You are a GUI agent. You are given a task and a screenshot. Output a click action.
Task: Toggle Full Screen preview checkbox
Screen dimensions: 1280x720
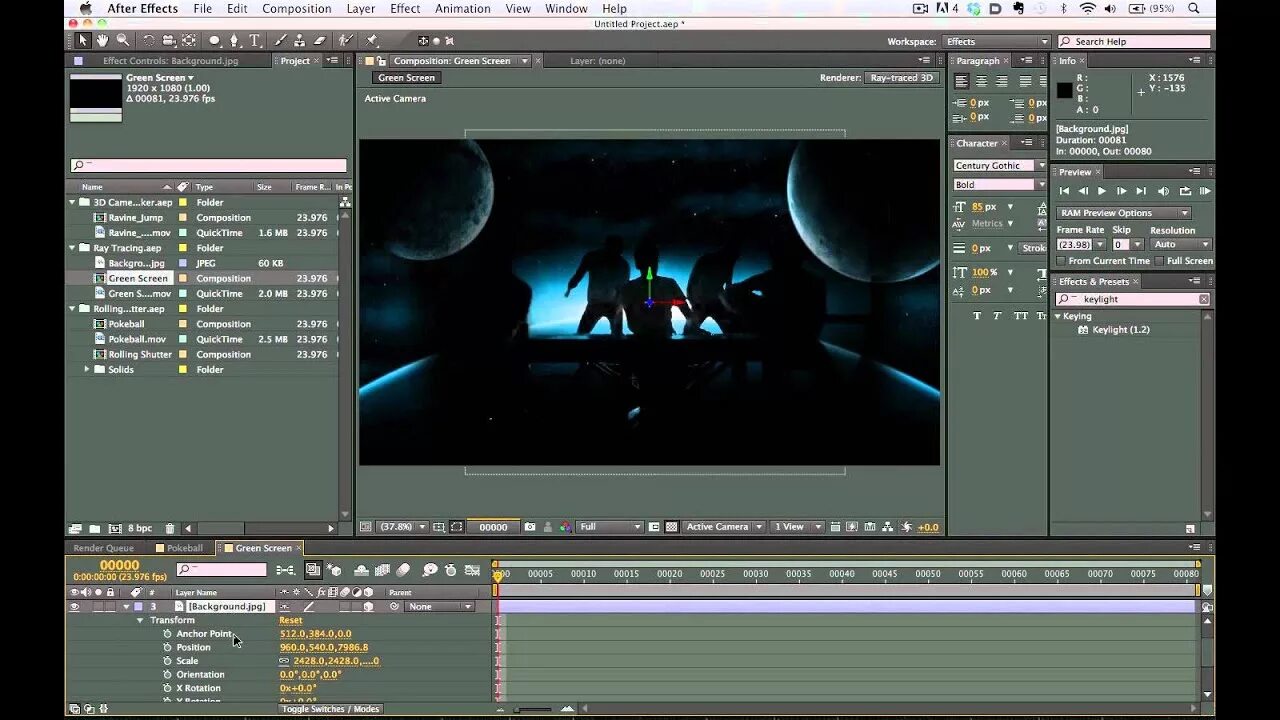point(1160,261)
